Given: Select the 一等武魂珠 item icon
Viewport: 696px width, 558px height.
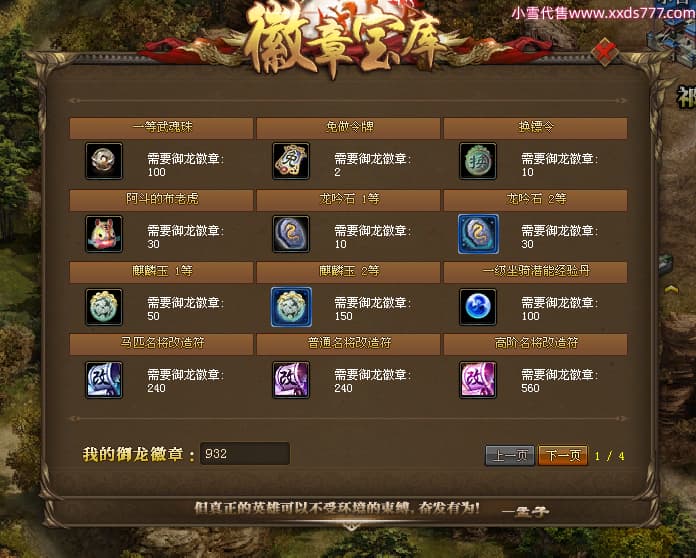Looking at the screenshot, I should point(104,161).
